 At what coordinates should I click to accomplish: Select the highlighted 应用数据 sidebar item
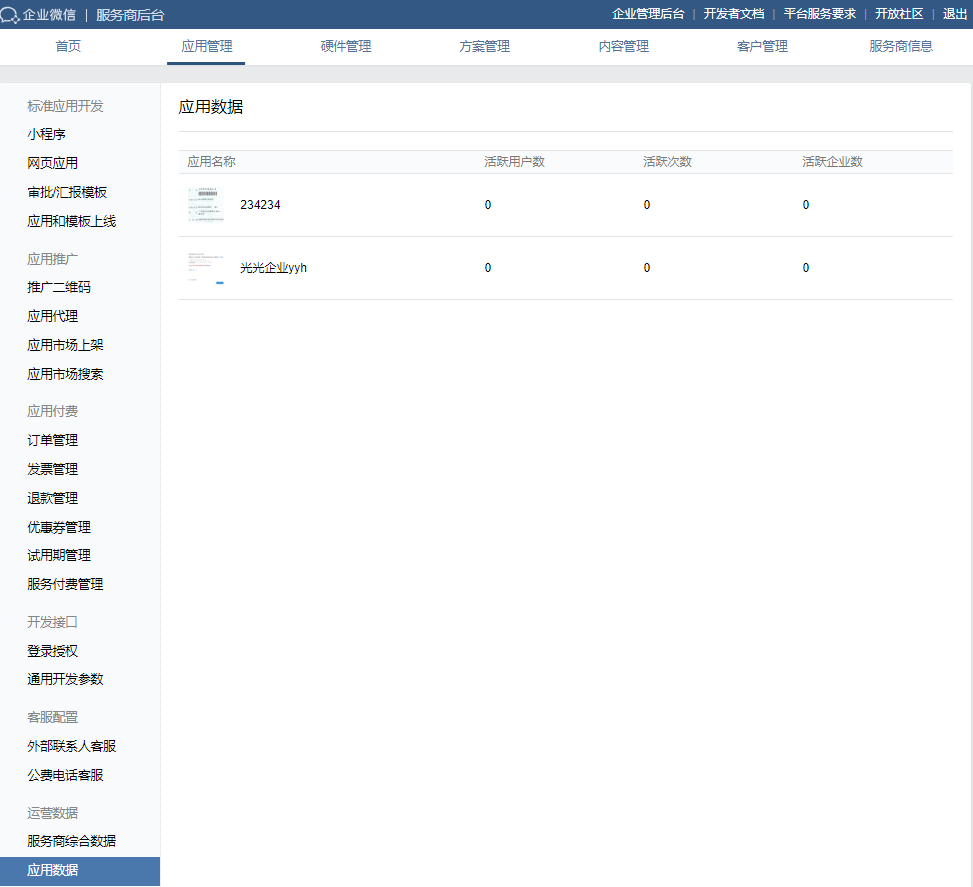80,871
